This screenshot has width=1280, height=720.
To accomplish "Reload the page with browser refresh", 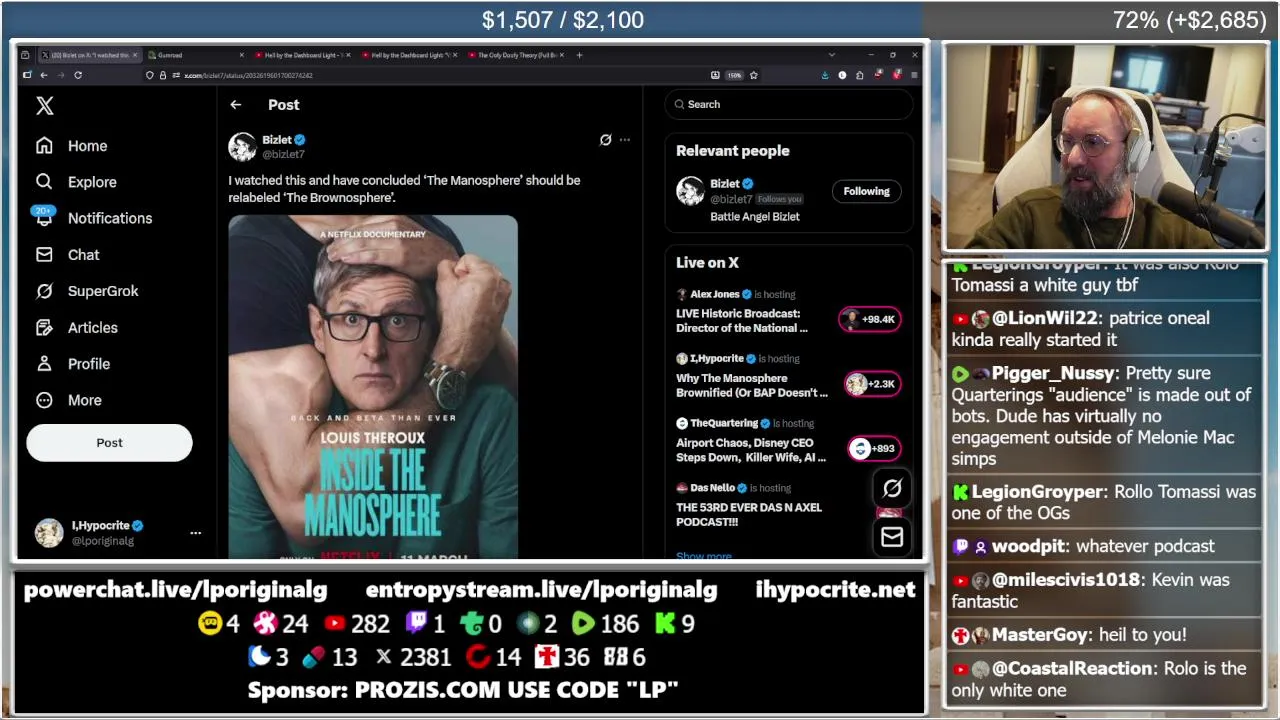I will coord(78,75).
